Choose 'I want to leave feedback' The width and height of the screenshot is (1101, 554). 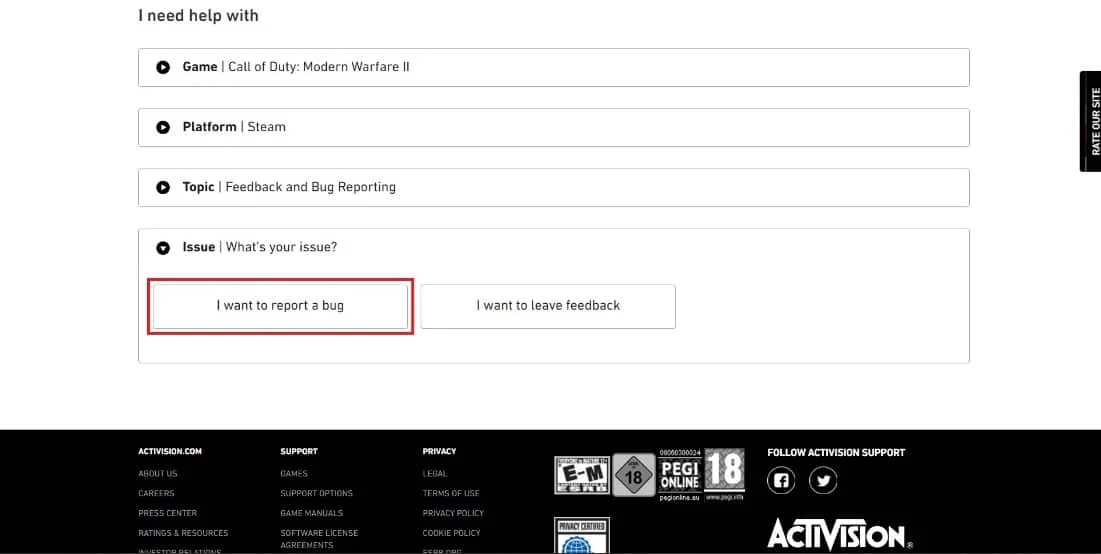(548, 306)
